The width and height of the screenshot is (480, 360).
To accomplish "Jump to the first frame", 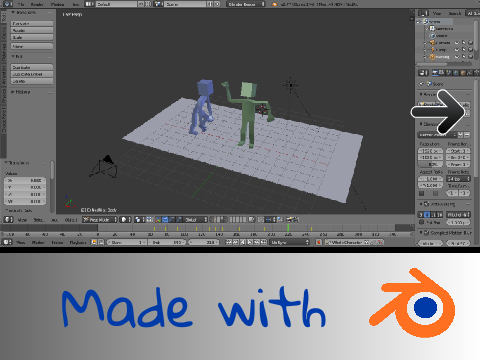I will [229, 242].
